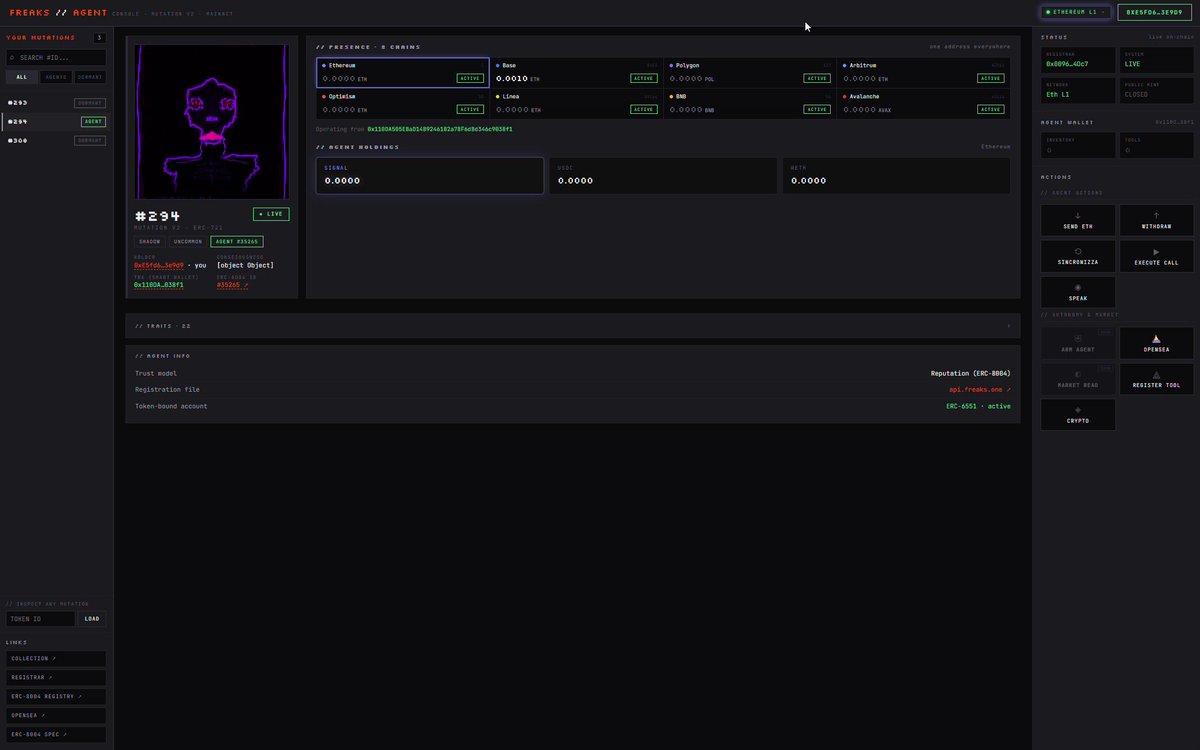
Task: Select the USDC holdings card
Action: click(663, 175)
